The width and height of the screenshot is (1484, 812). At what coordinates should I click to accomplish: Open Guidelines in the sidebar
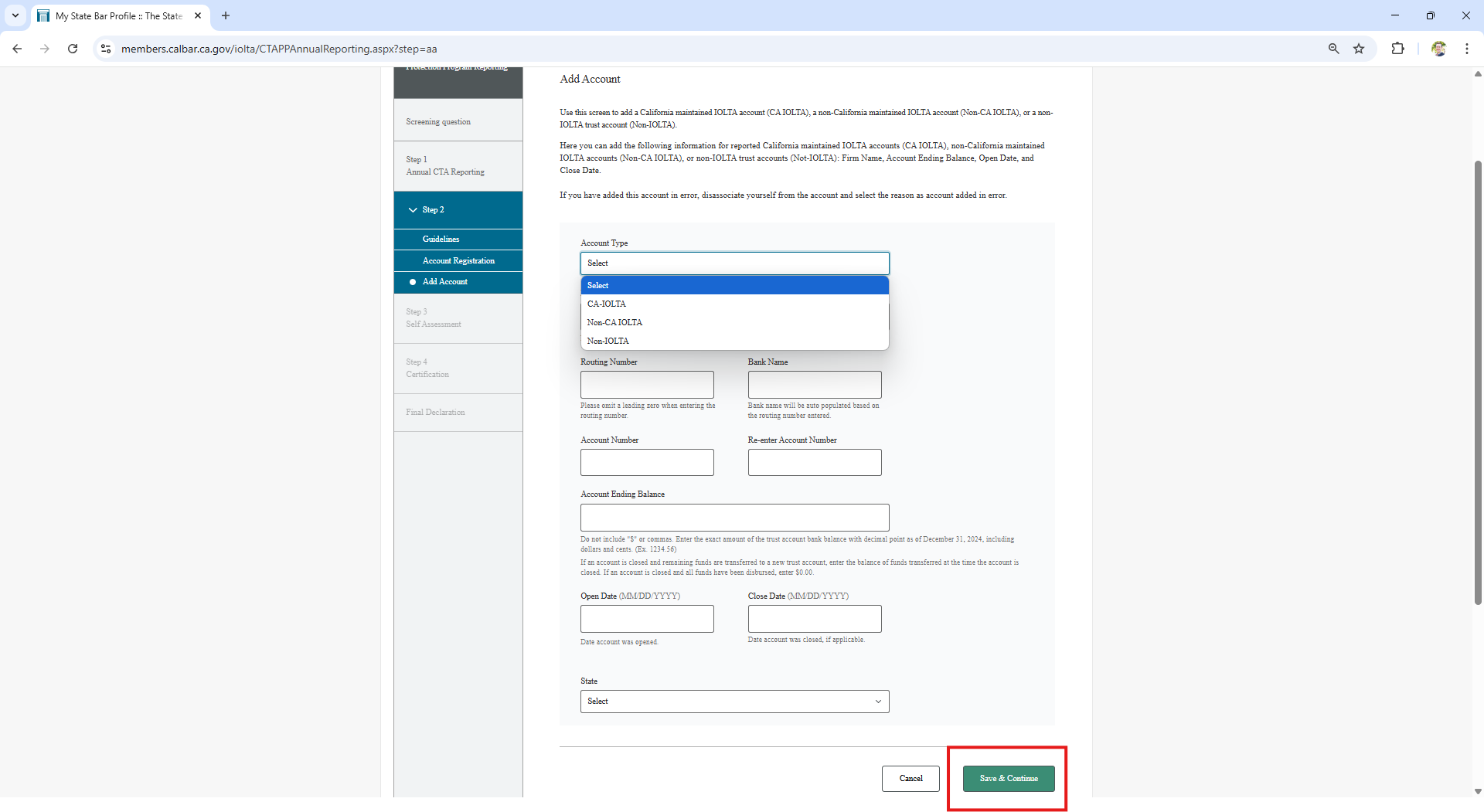(x=458, y=240)
